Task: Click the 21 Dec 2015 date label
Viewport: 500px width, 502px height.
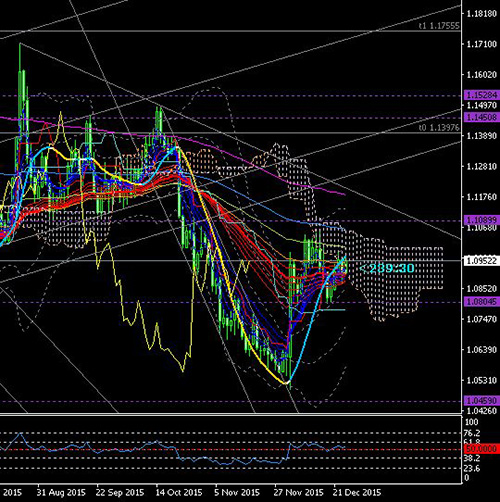Action: pos(357,493)
